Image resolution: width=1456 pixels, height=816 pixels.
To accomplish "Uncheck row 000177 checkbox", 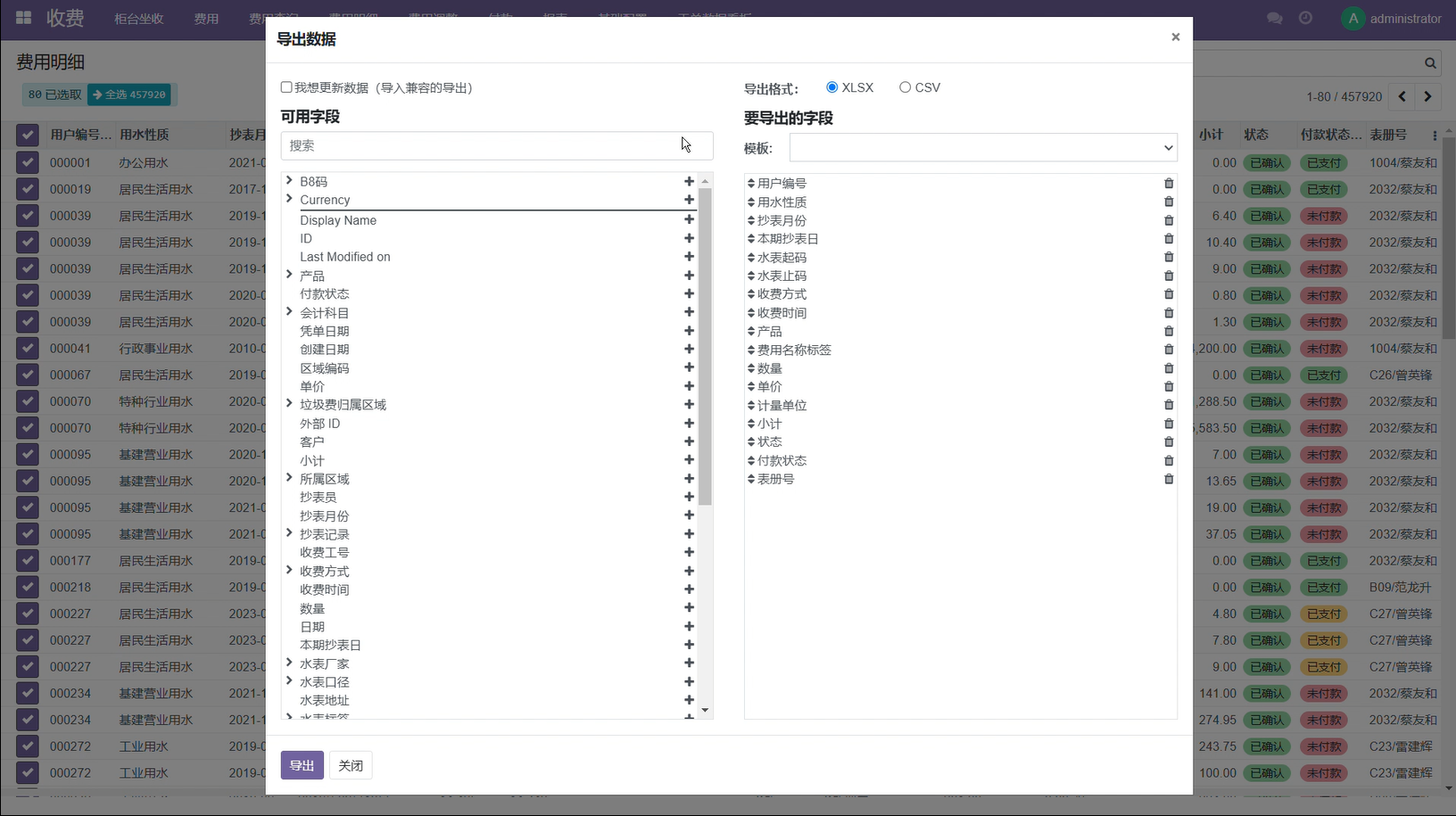I will pos(28,561).
